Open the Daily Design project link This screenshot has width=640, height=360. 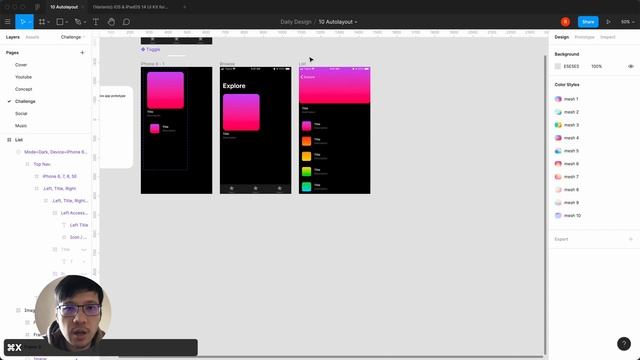click(296, 22)
